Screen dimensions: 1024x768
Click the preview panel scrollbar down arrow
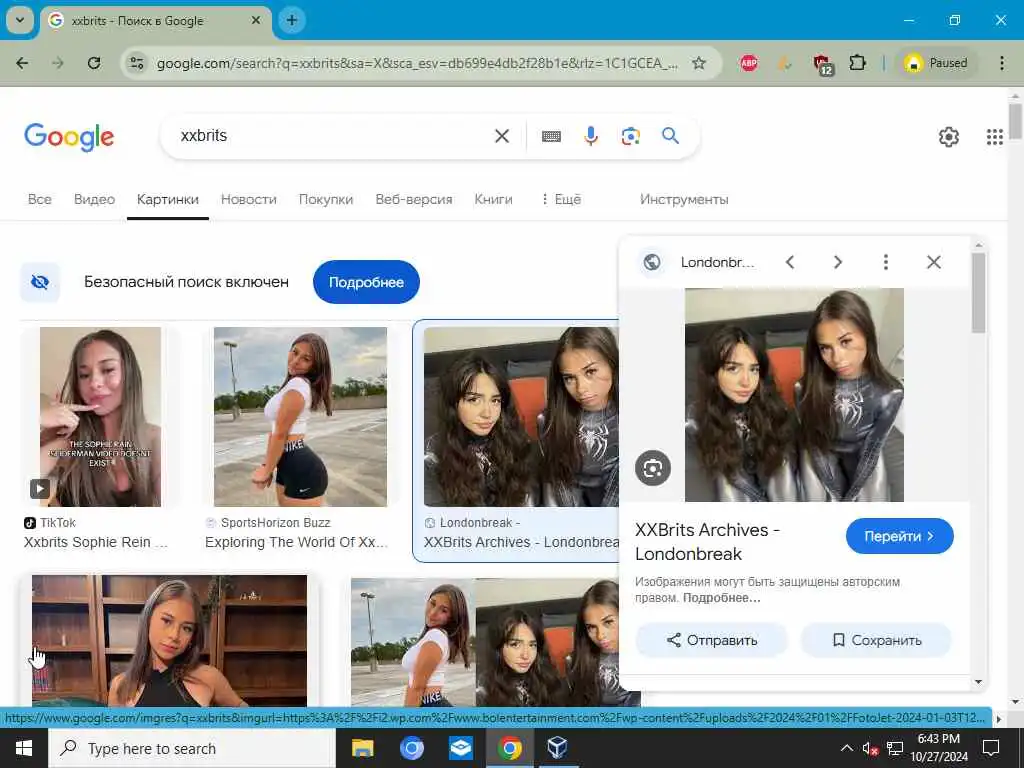click(x=978, y=682)
